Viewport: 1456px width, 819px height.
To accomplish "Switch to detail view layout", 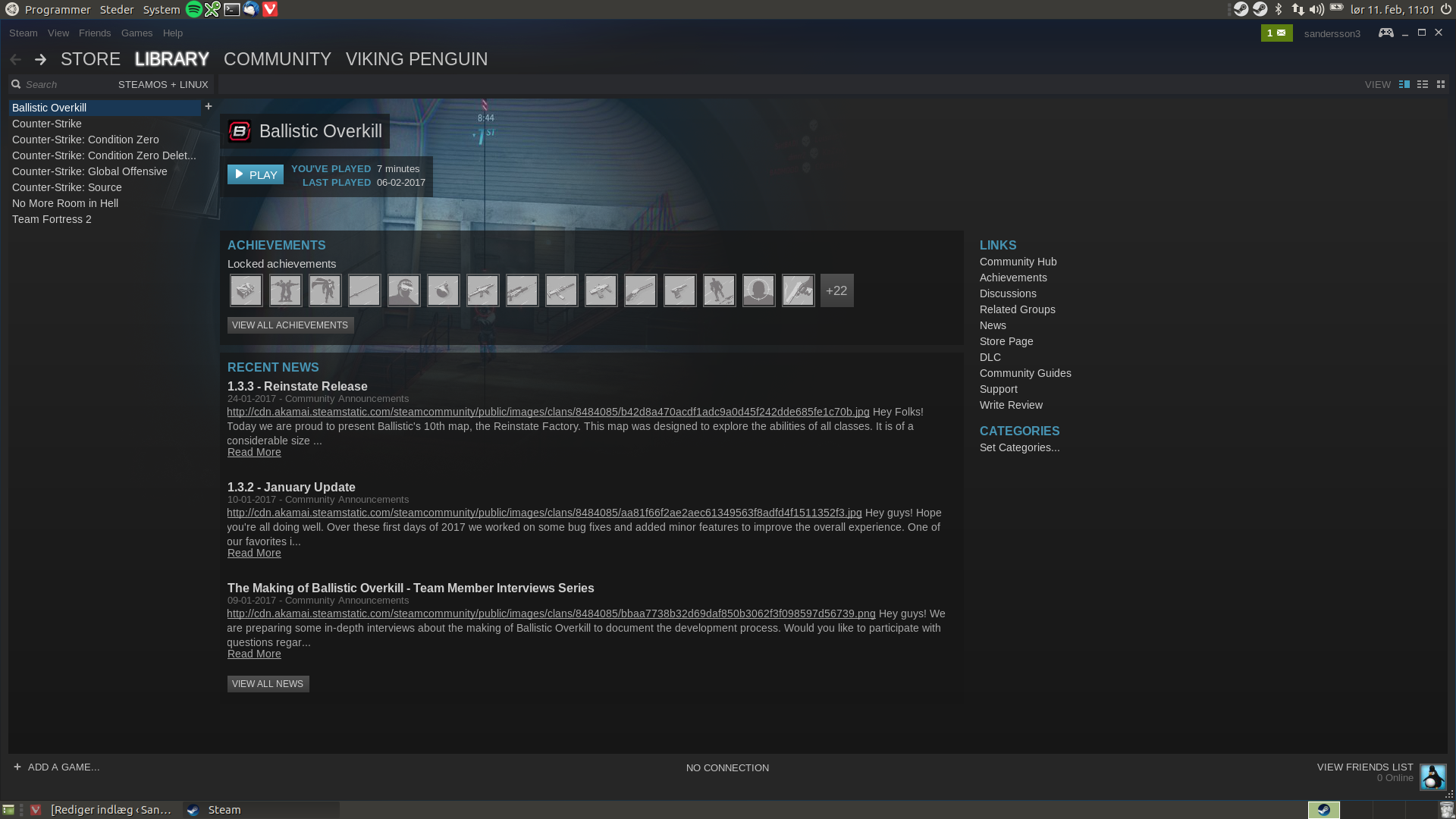I will [1404, 84].
